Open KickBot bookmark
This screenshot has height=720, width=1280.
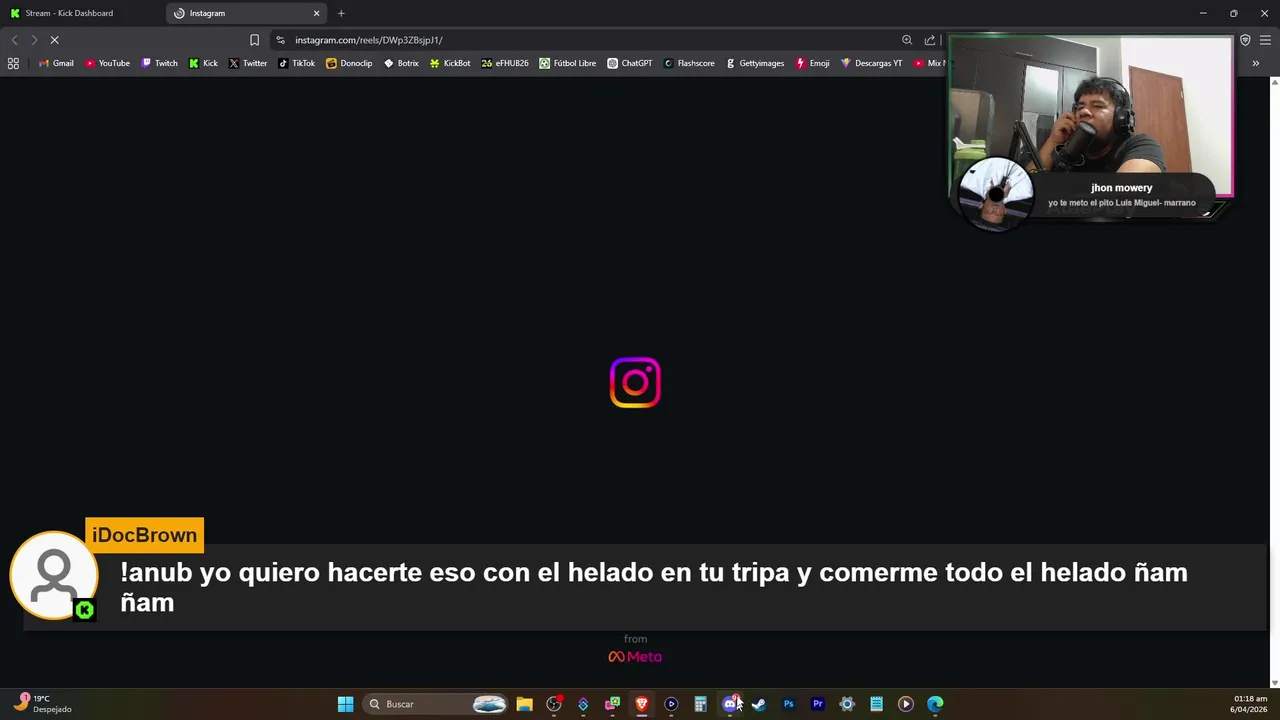coord(450,63)
